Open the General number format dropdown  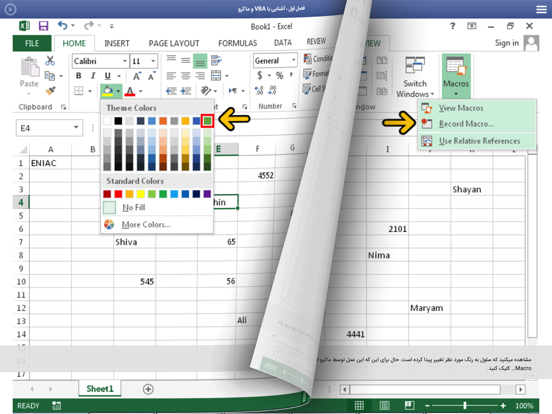pos(293,60)
